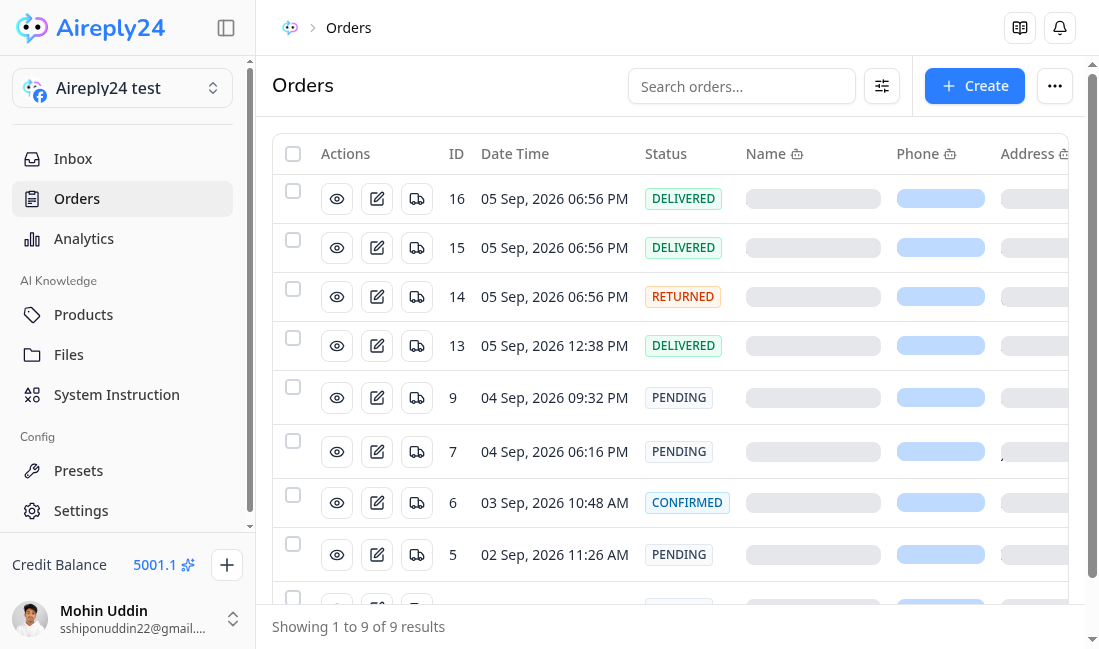The image size is (1099, 649).
Task: Collapse the sidebar with the panel icon
Action: (x=226, y=28)
